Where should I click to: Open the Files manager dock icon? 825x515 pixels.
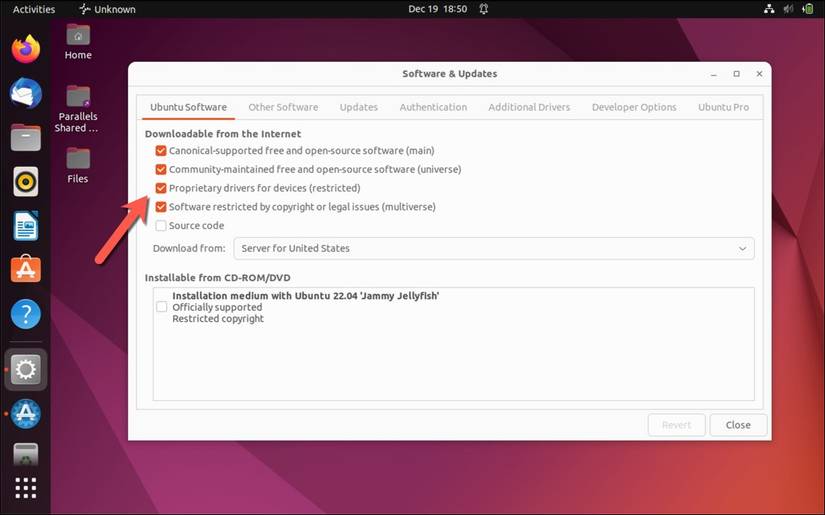(26, 138)
